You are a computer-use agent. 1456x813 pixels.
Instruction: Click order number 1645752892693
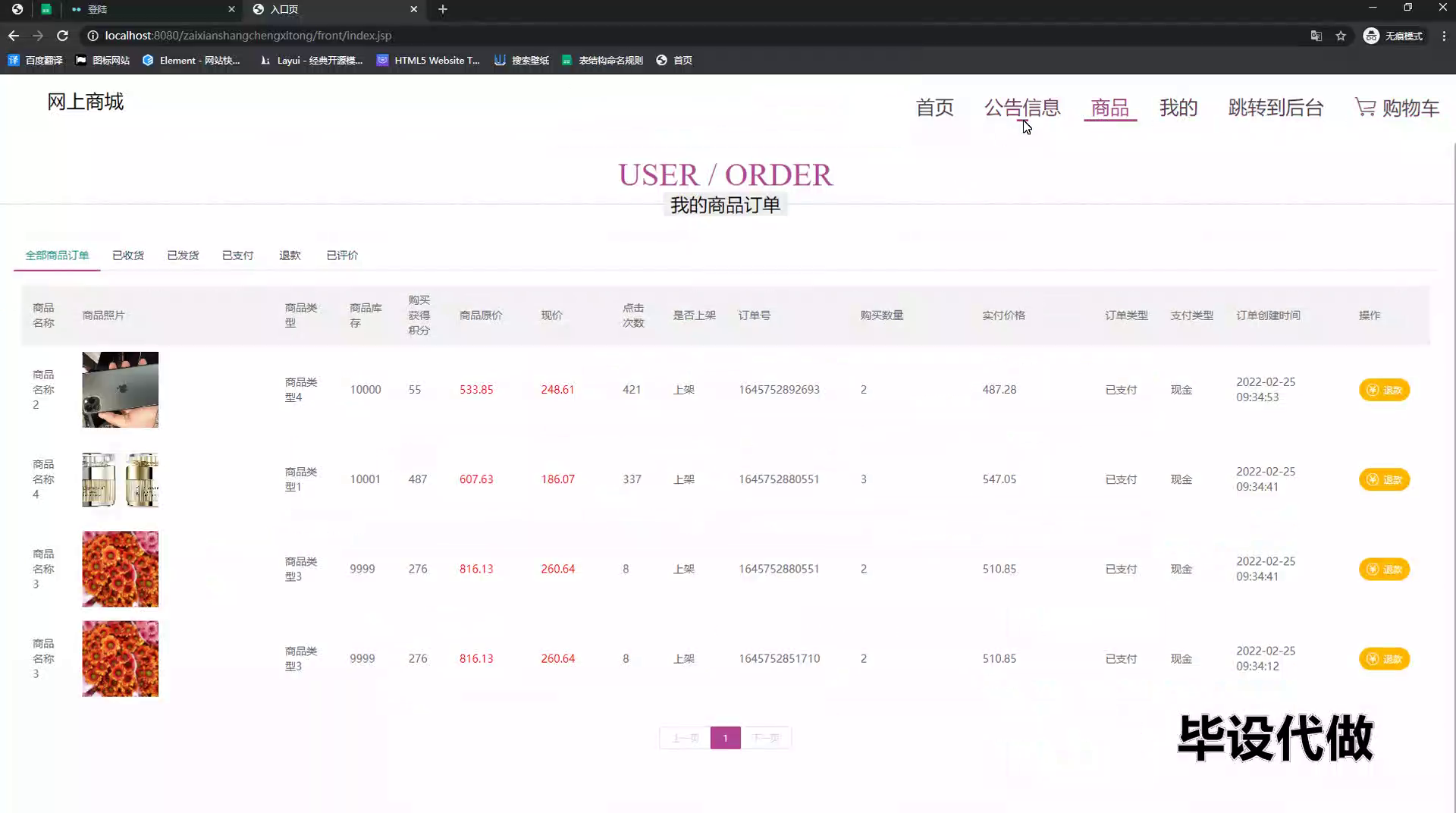pos(779,390)
